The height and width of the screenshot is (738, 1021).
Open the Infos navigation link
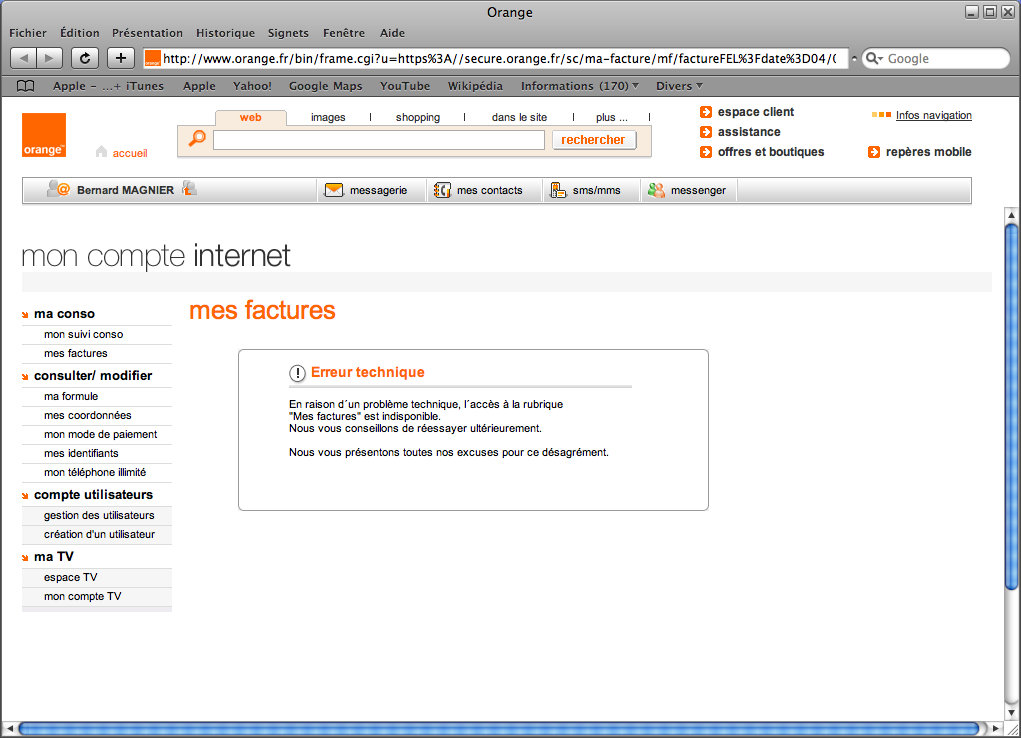(x=932, y=115)
